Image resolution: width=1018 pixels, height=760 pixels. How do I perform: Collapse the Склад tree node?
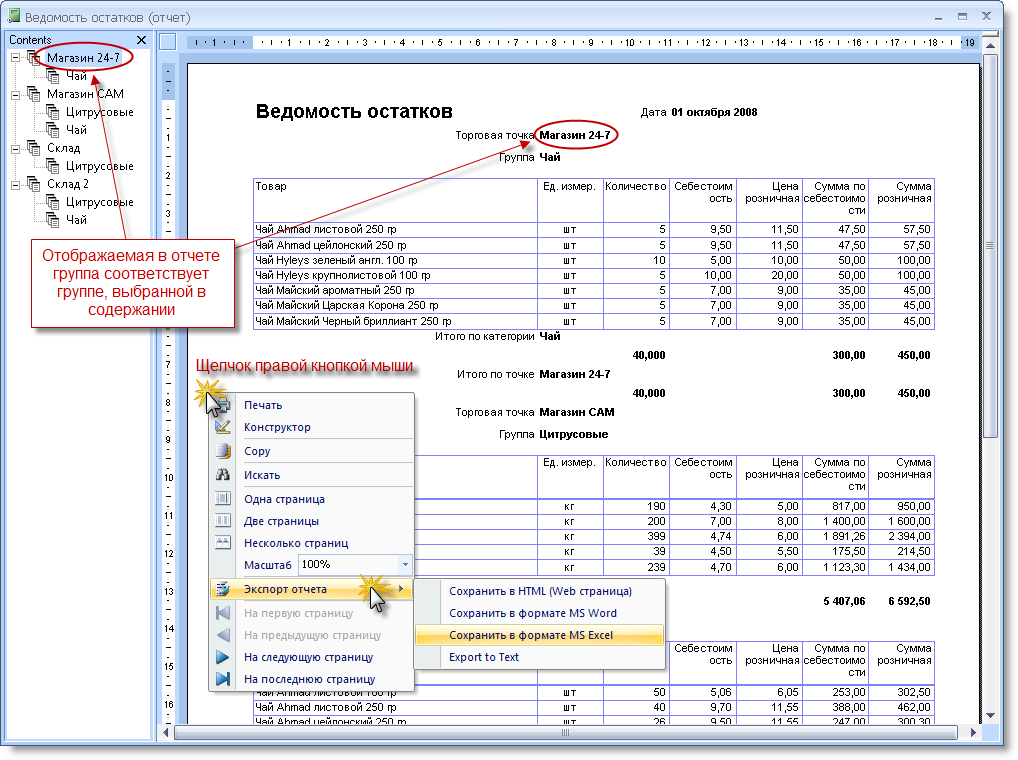pyautogui.click(x=16, y=149)
